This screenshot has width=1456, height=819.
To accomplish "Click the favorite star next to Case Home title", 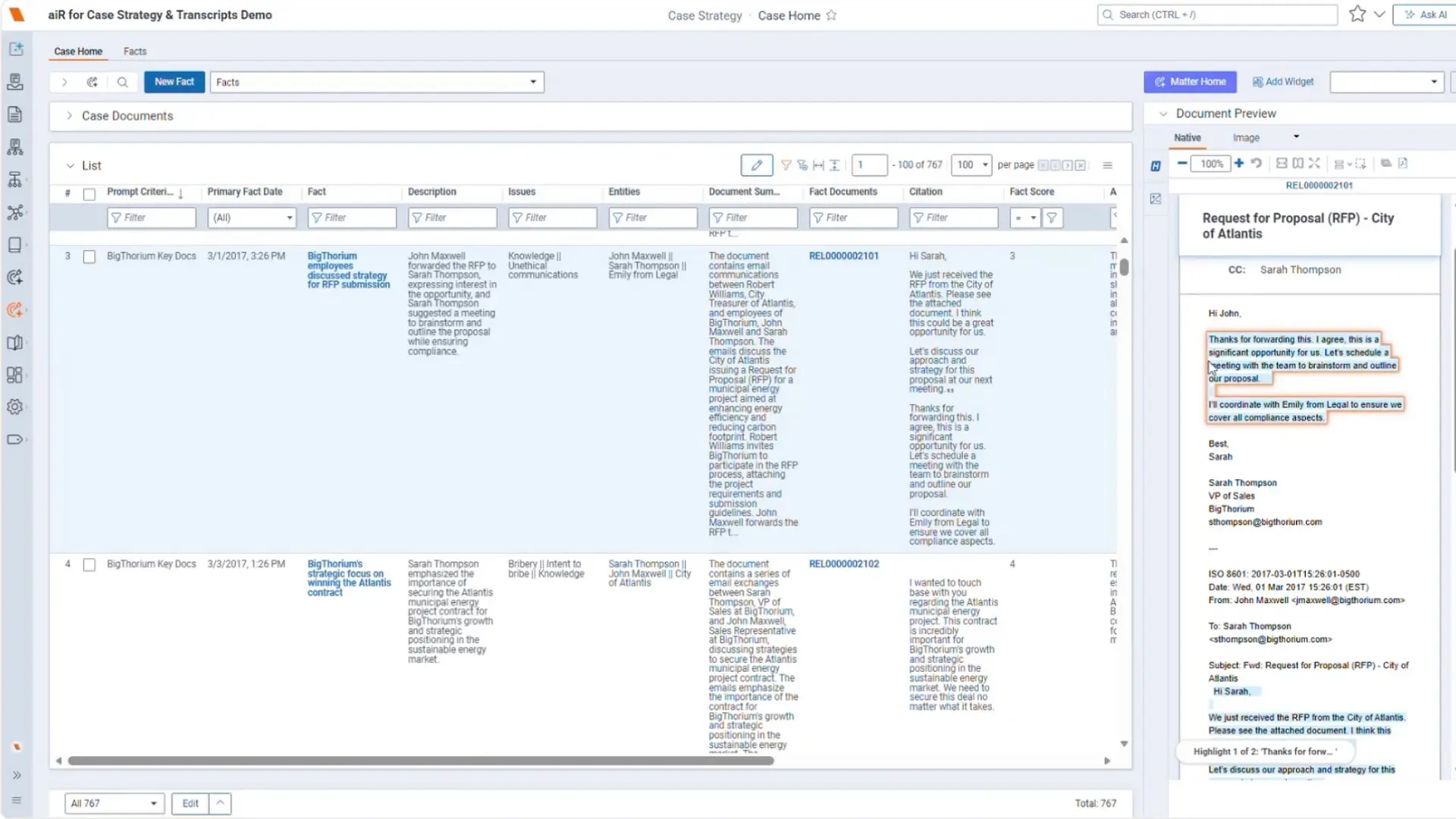I will pos(831,15).
